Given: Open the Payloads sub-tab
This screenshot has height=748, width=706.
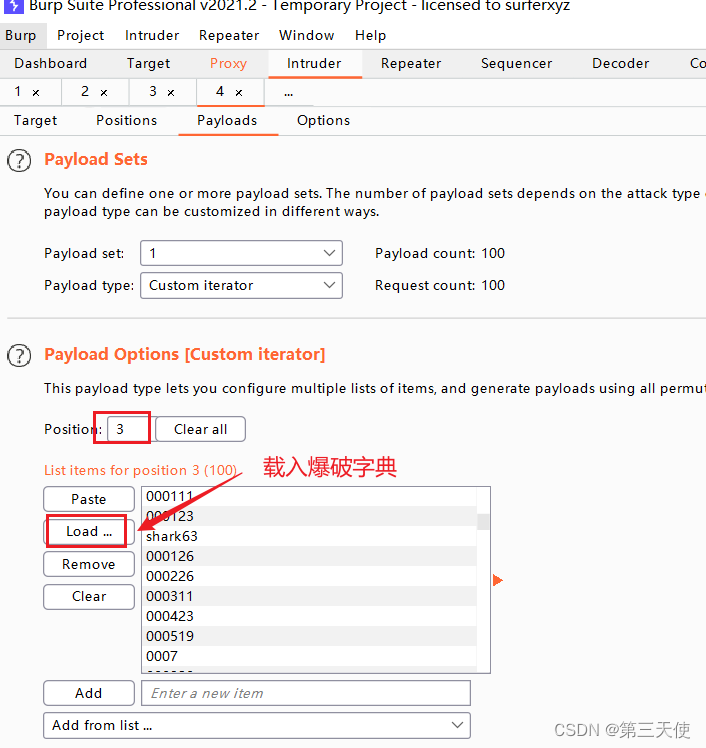Looking at the screenshot, I should click(227, 121).
